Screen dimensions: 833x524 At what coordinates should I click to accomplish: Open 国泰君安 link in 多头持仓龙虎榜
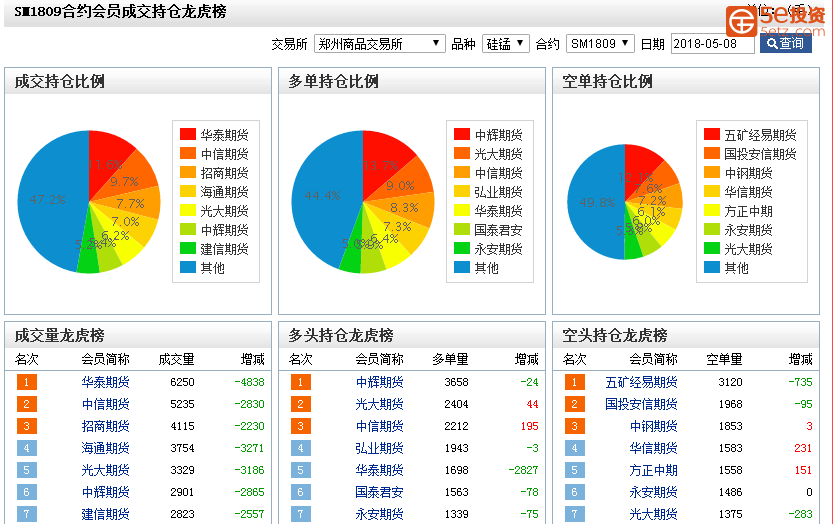[379, 492]
